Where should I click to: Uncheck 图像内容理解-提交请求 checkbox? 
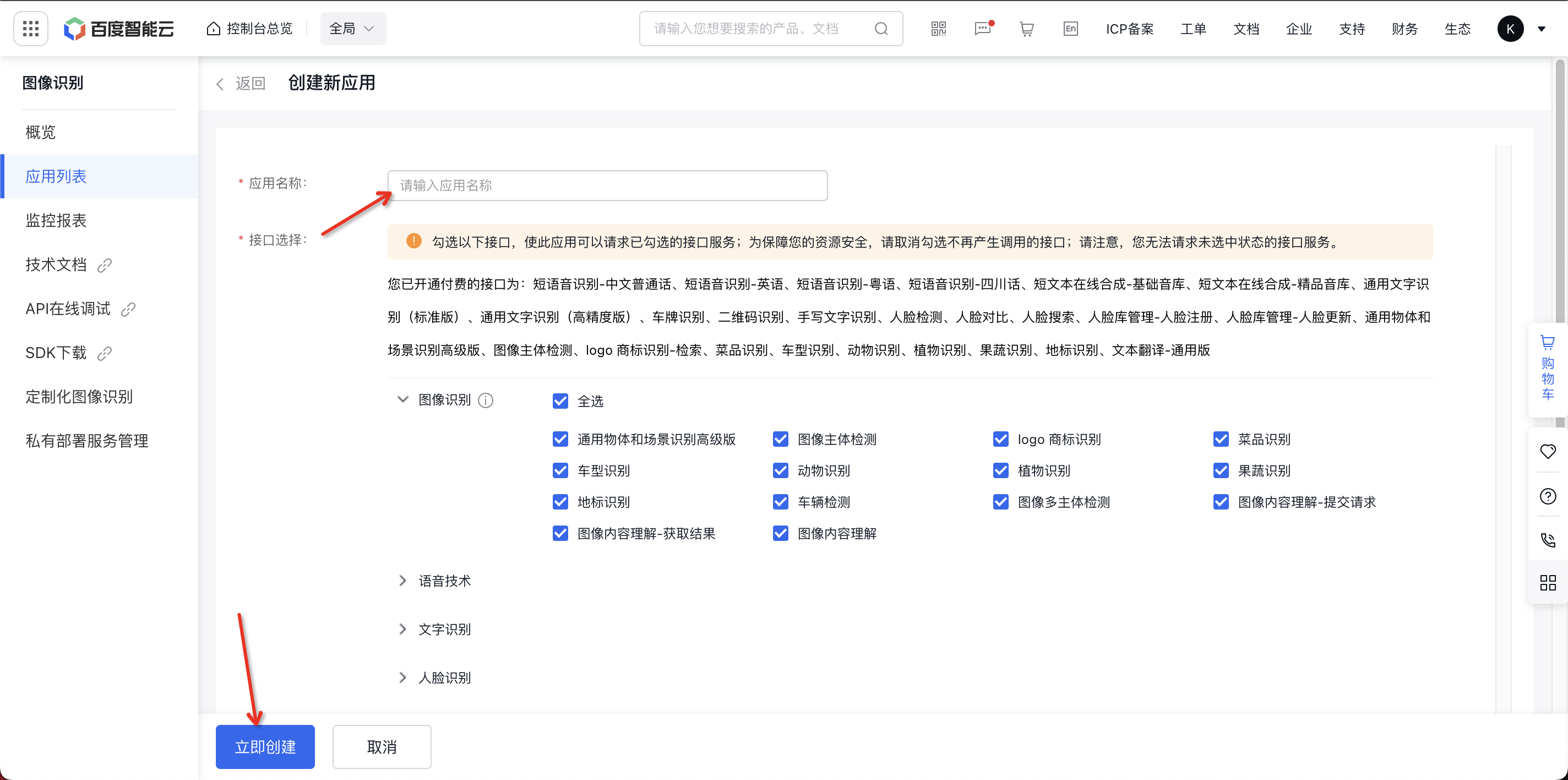click(x=1221, y=502)
